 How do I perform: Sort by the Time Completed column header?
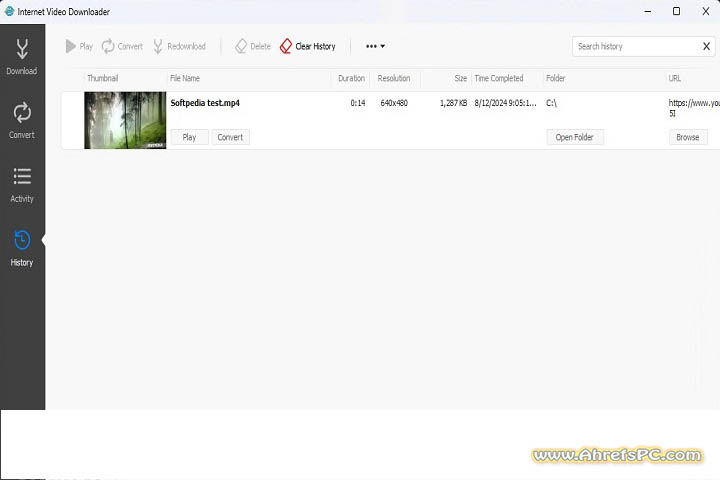pyautogui.click(x=499, y=78)
